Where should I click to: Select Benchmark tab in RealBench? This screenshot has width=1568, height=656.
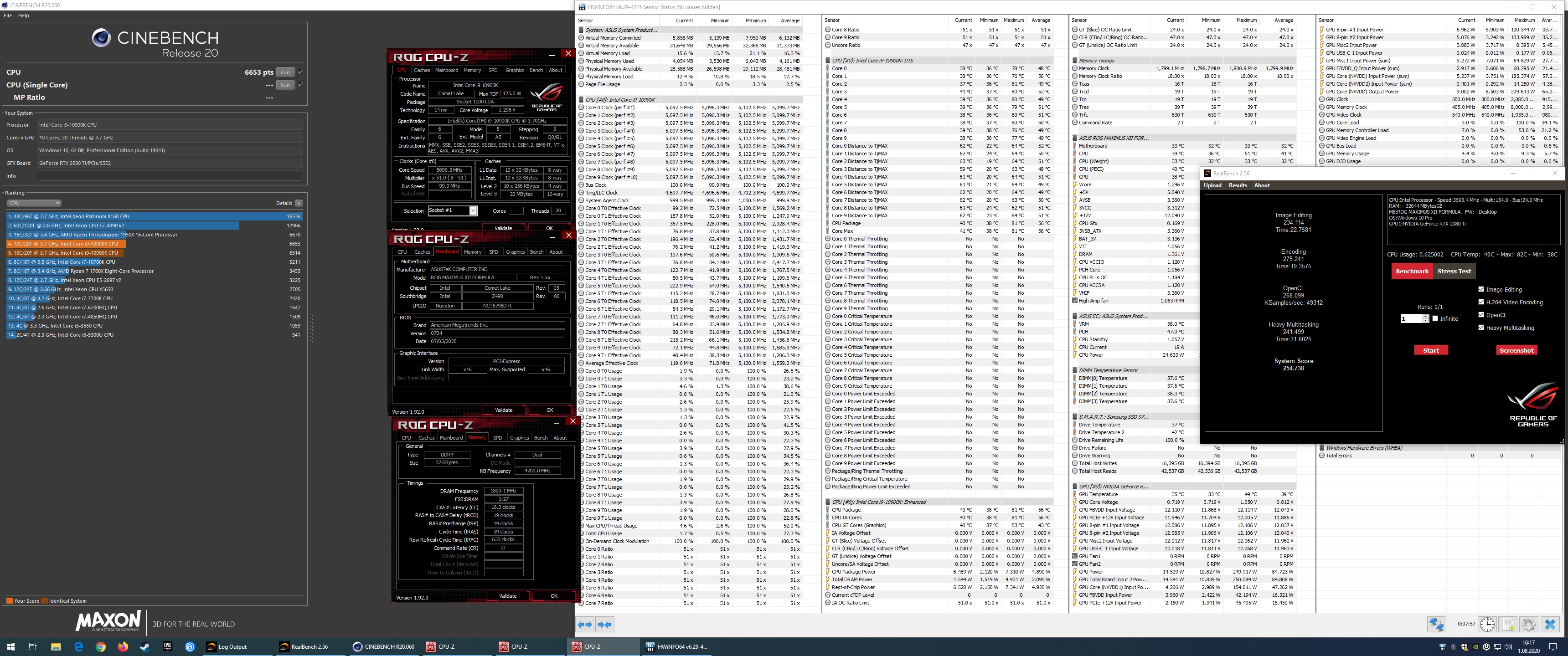pos(1412,272)
